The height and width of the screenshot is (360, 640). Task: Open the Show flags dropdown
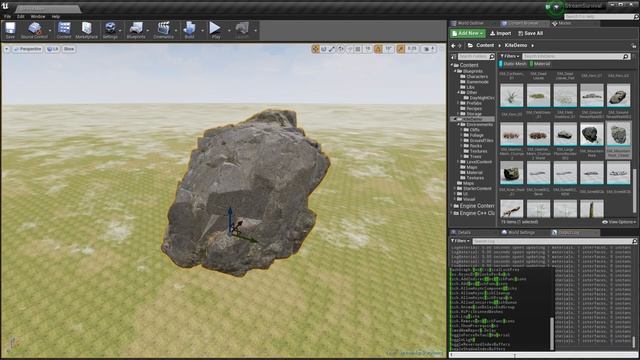point(69,49)
